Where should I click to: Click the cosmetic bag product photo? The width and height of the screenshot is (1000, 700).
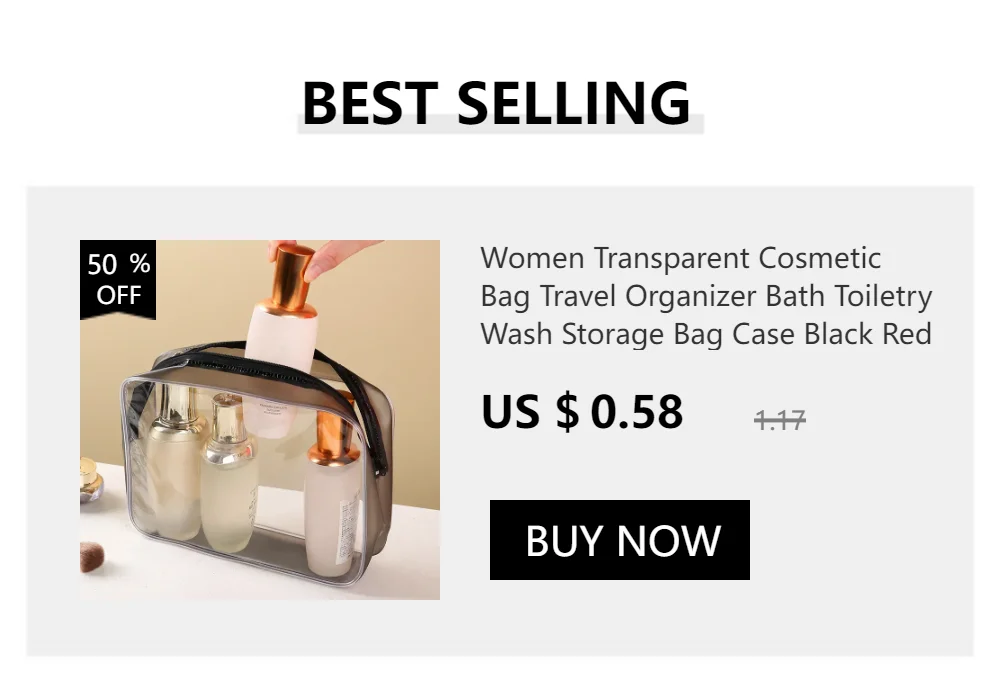[260, 419]
